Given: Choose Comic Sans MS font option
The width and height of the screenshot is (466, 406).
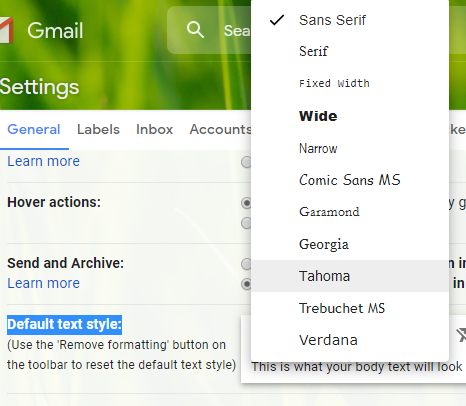Looking at the screenshot, I should 350,180.
